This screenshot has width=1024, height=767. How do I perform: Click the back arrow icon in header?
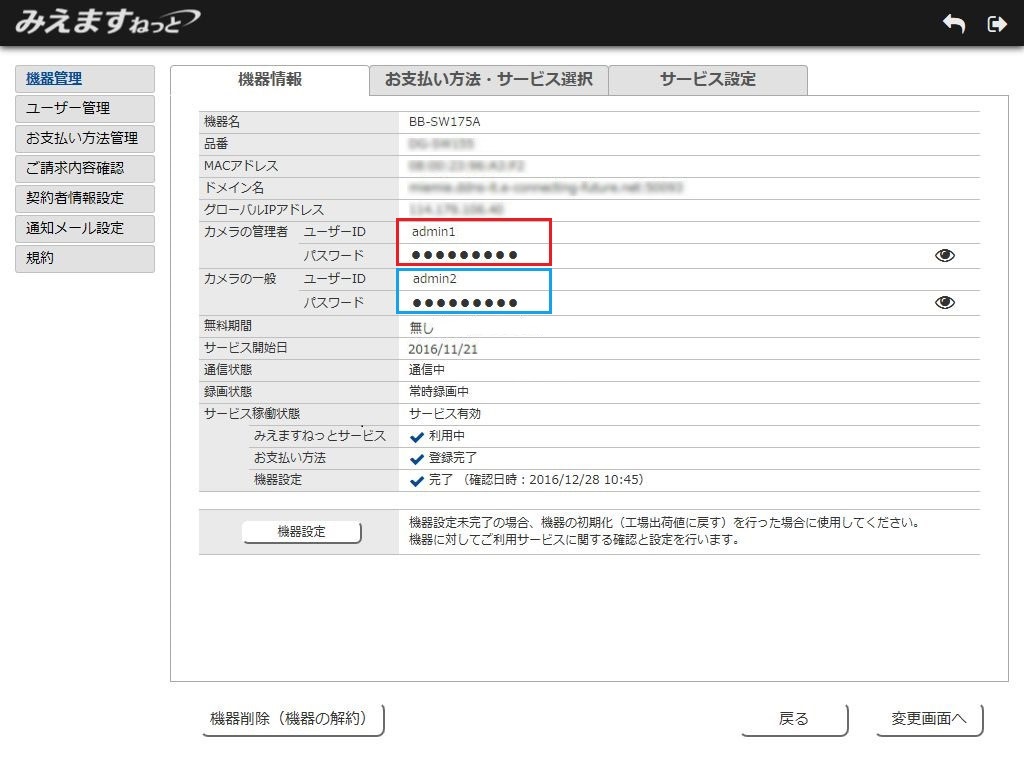[954, 24]
